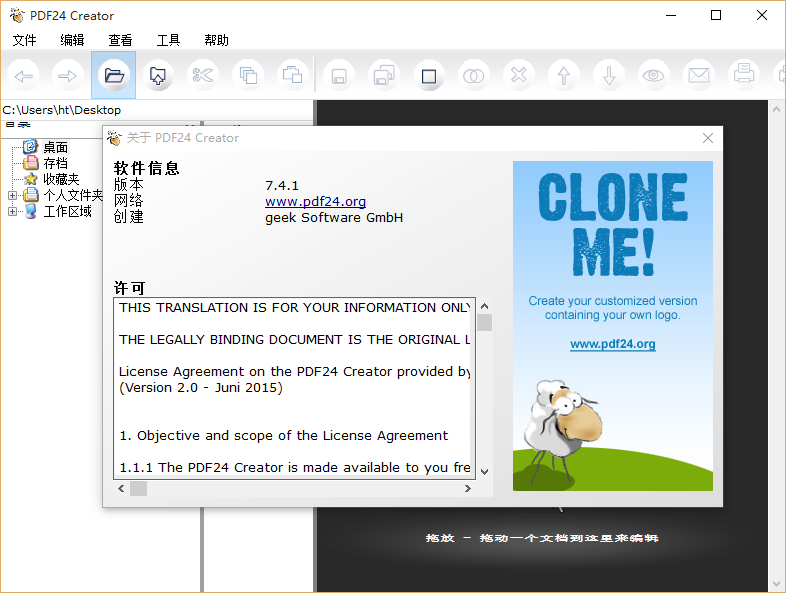Click the save disk toolbar icon
This screenshot has width=786, height=593.
339,76
